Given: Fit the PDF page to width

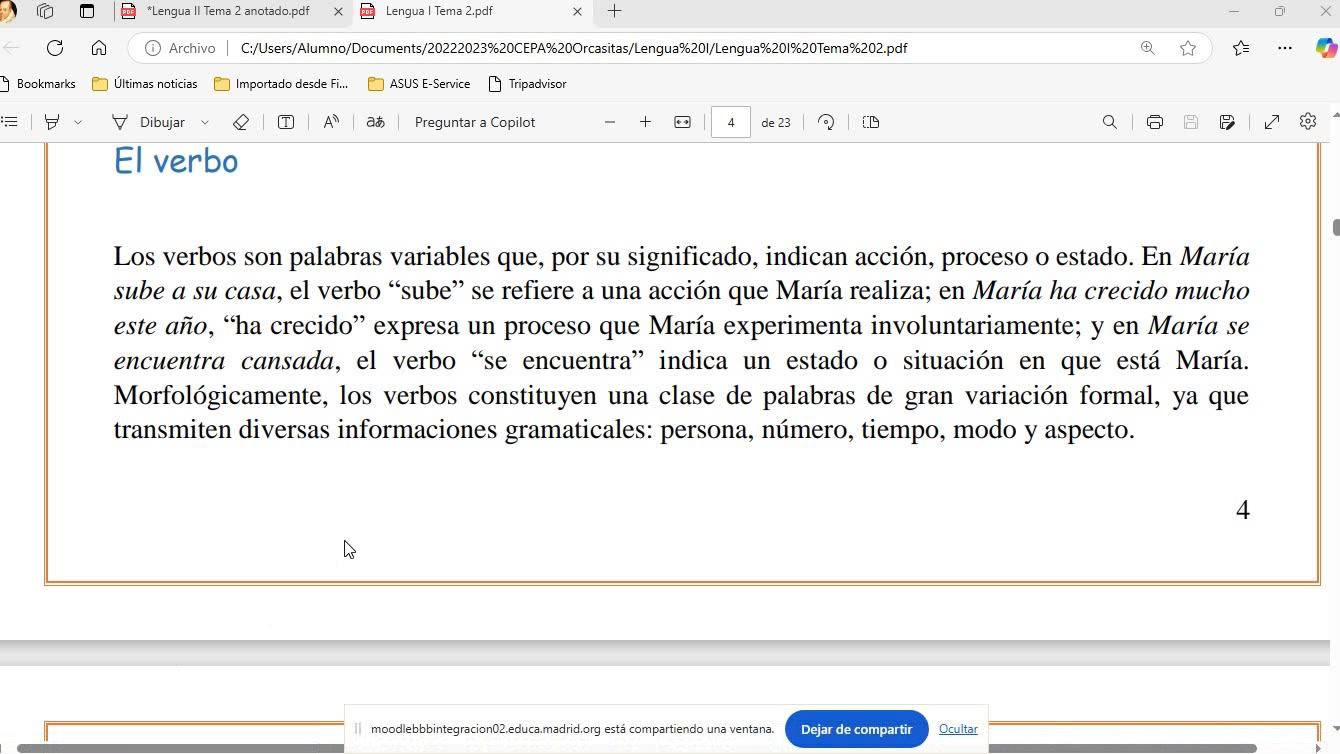Looking at the screenshot, I should pyautogui.click(x=682, y=122).
